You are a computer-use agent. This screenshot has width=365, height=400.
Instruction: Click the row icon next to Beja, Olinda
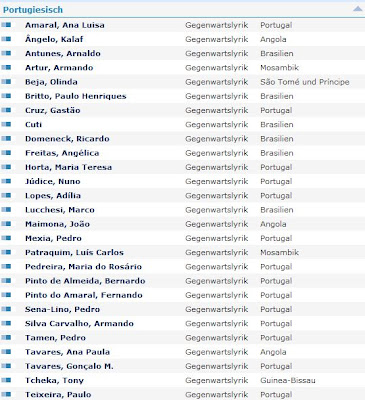click(x=6, y=82)
